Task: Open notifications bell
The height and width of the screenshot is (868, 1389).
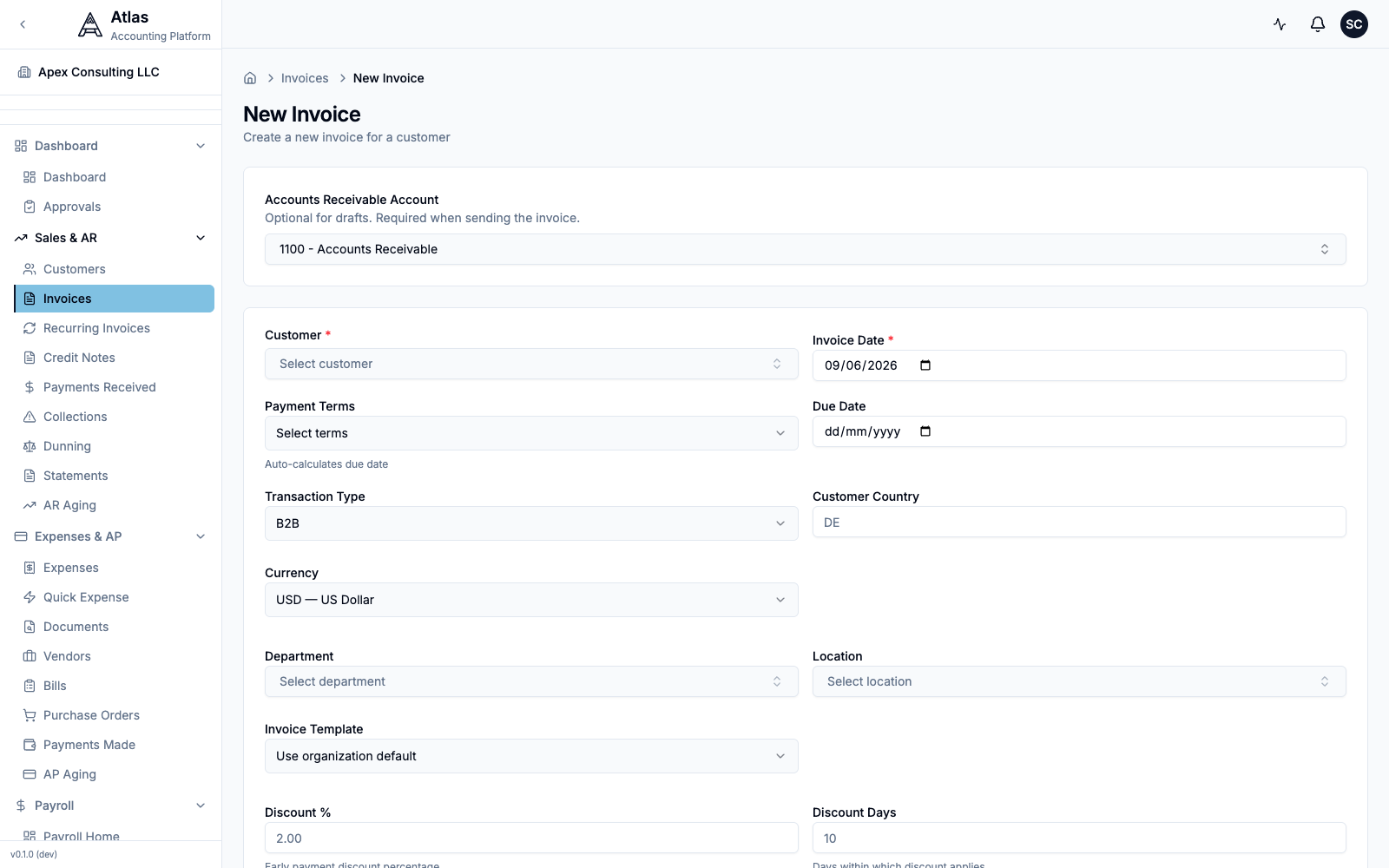Action: pyautogui.click(x=1318, y=24)
